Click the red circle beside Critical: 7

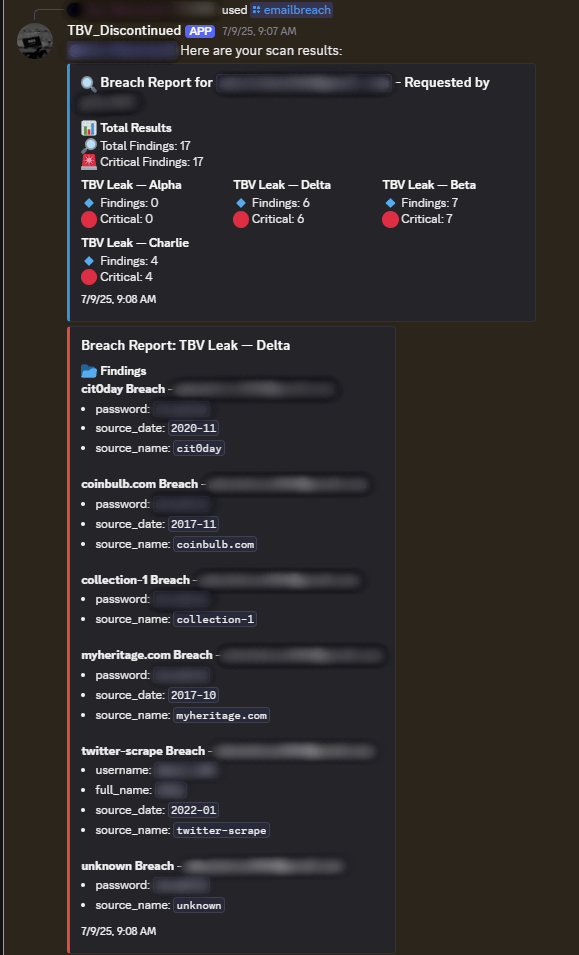390,219
